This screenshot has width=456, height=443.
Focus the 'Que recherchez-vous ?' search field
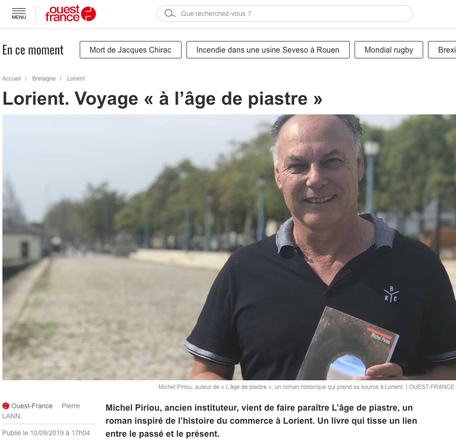coord(284,13)
